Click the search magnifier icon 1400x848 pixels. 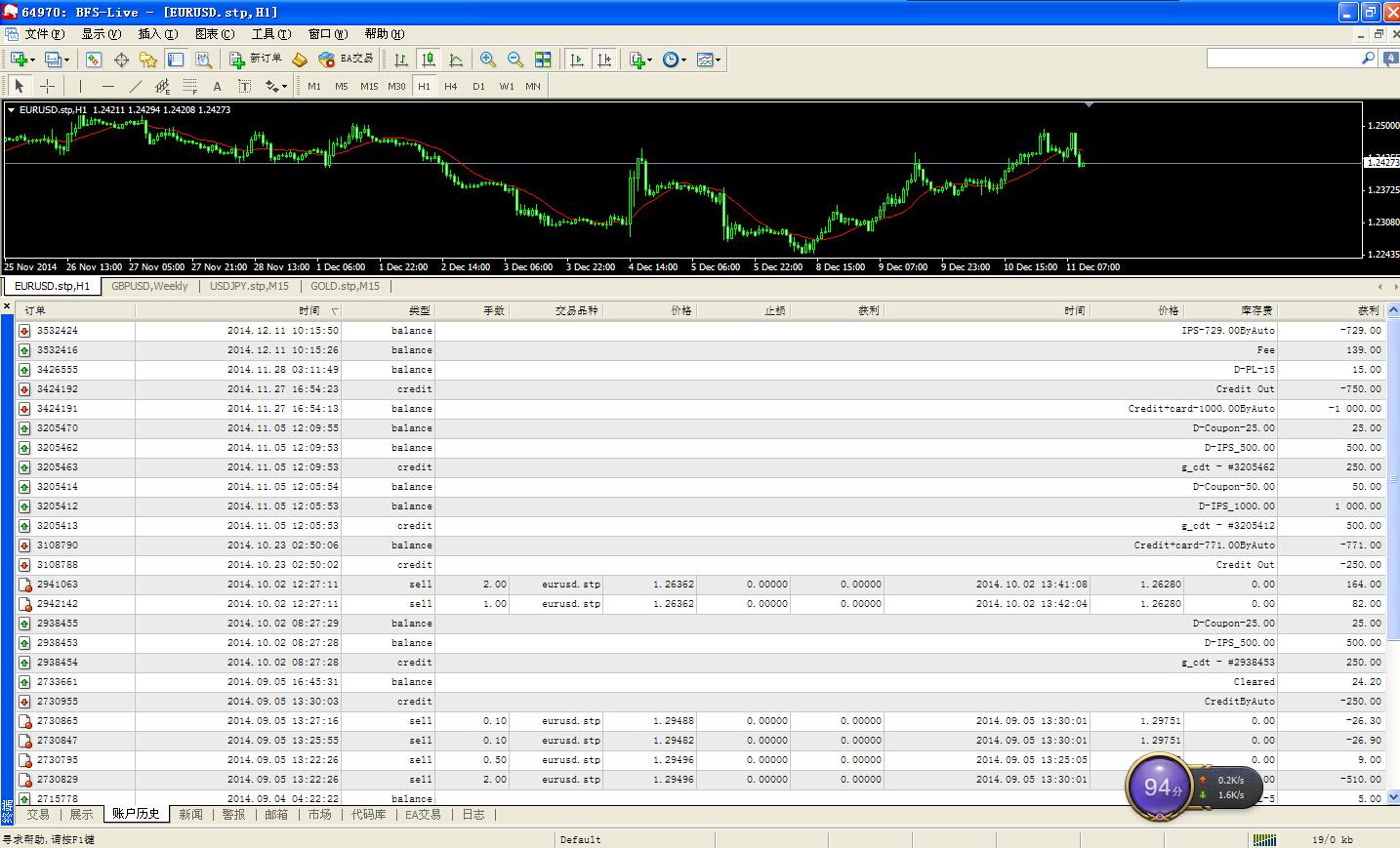[x=1368, y=59]
